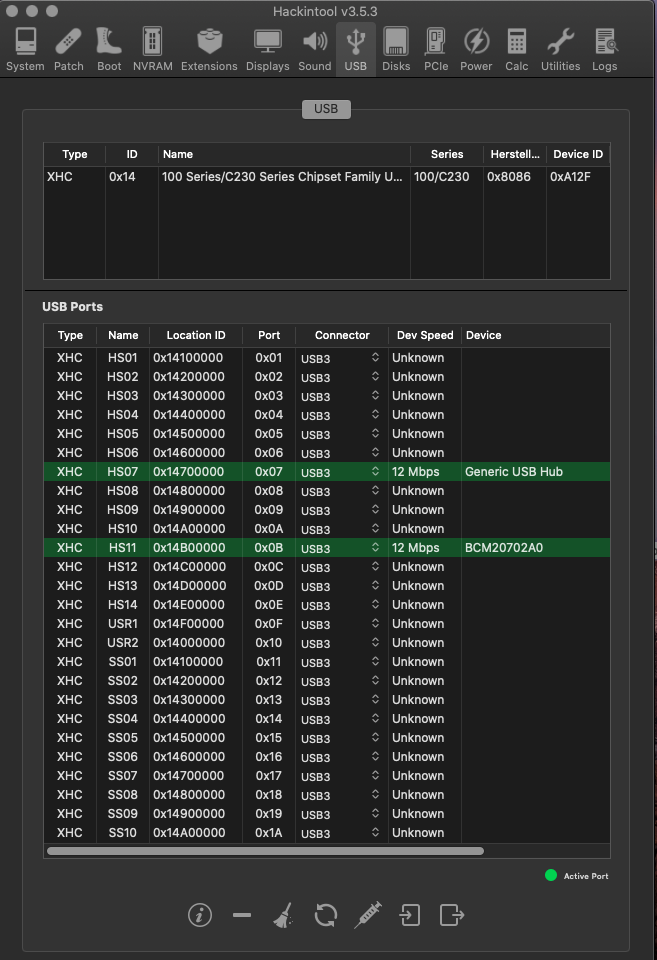The width and height of the screenshot is (657, 960).
Task: Select the XHC 0x14 controller row
Action: [326, 177]
